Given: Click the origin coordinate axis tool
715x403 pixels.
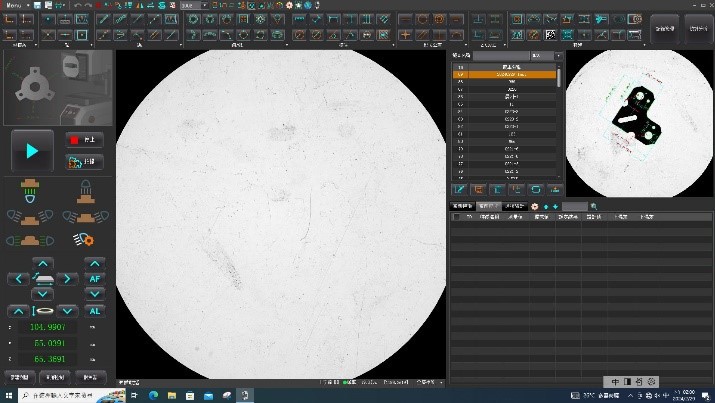Looking at the screenshot, I should pos(10,19).
